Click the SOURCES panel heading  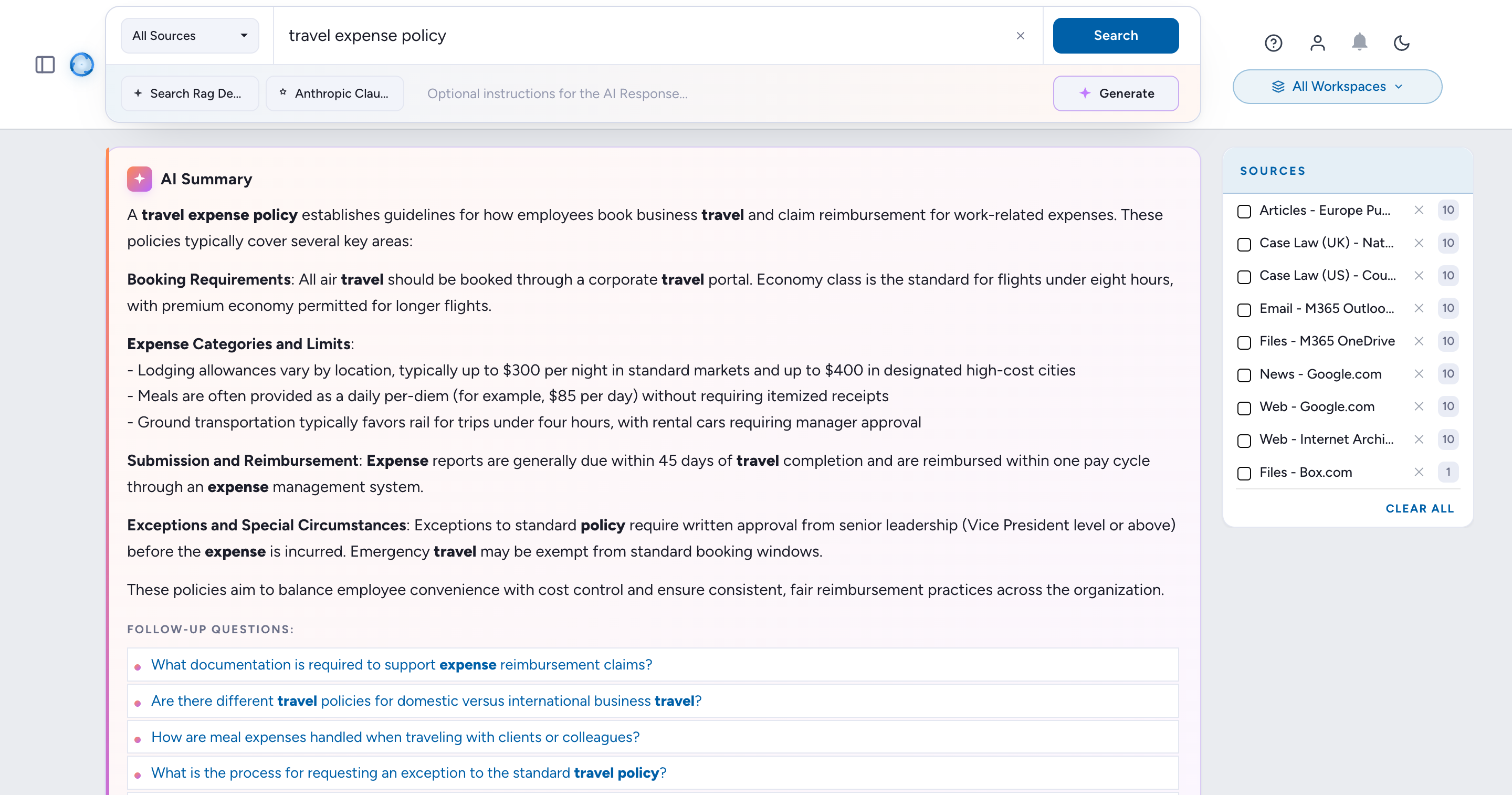1273,171
